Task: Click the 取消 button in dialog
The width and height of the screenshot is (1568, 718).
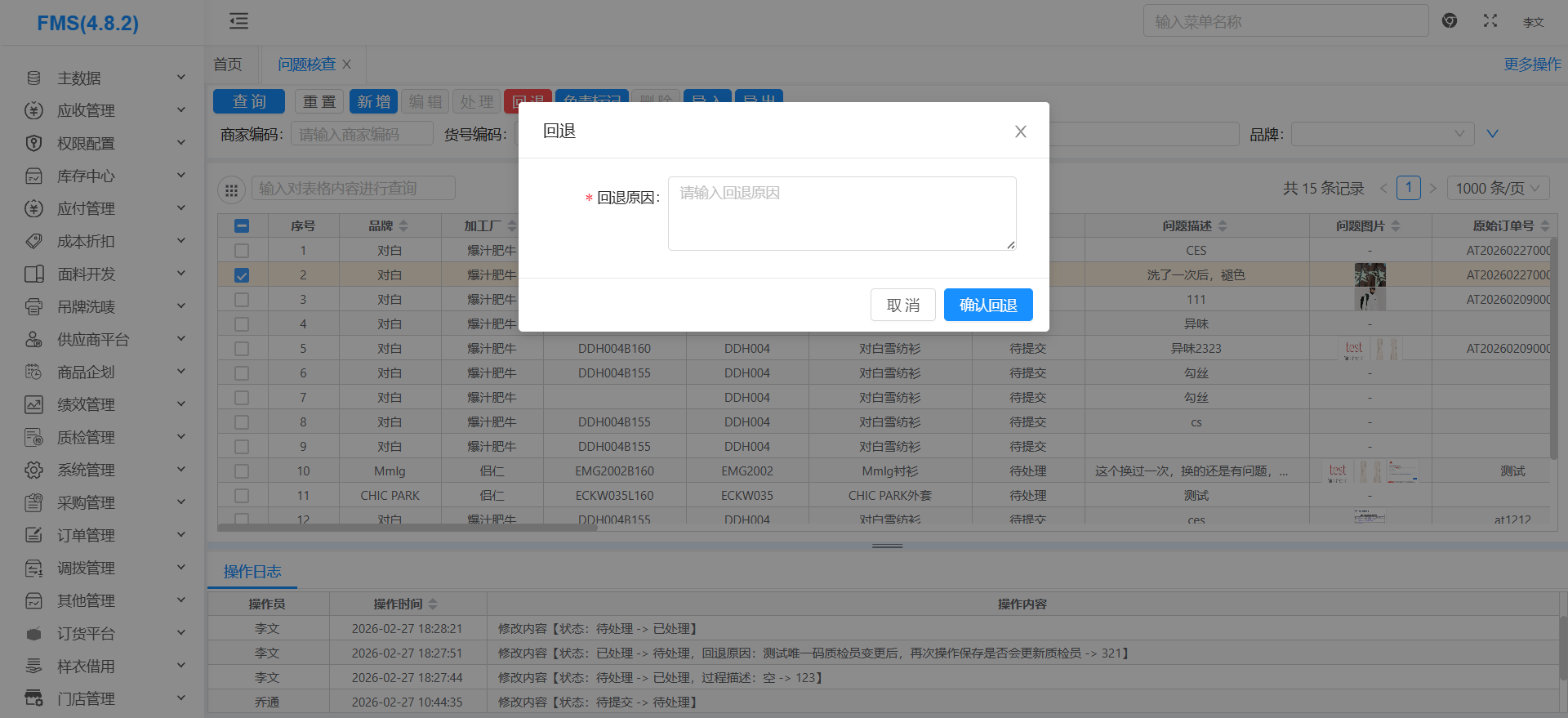Action: (902, 305)
